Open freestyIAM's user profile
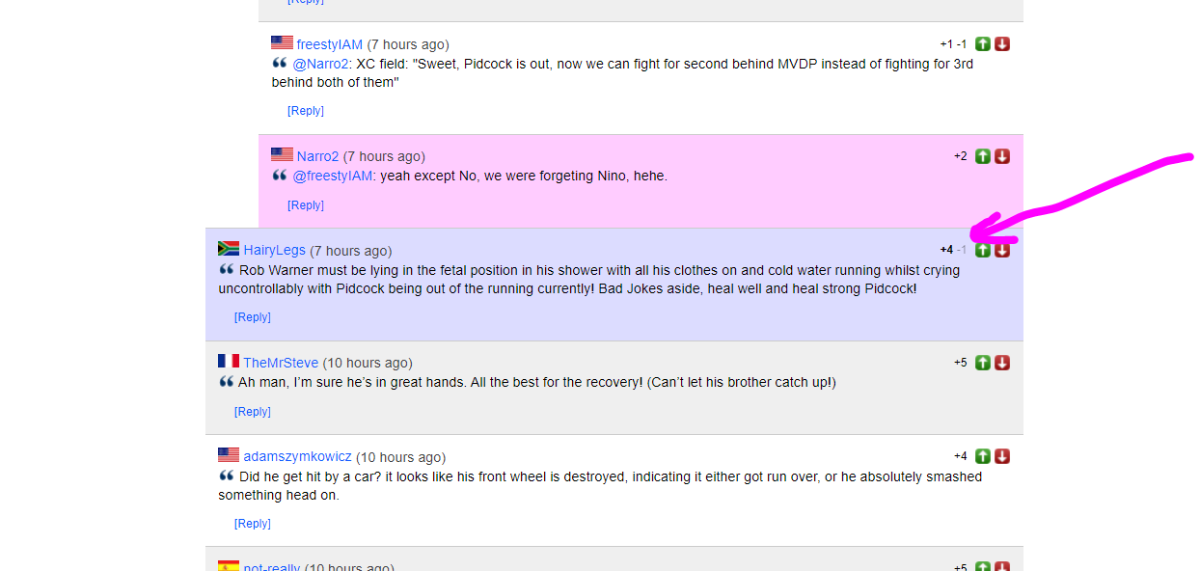Image resolution: width=1200 pixels, height=571 pixels. point(329,44)
